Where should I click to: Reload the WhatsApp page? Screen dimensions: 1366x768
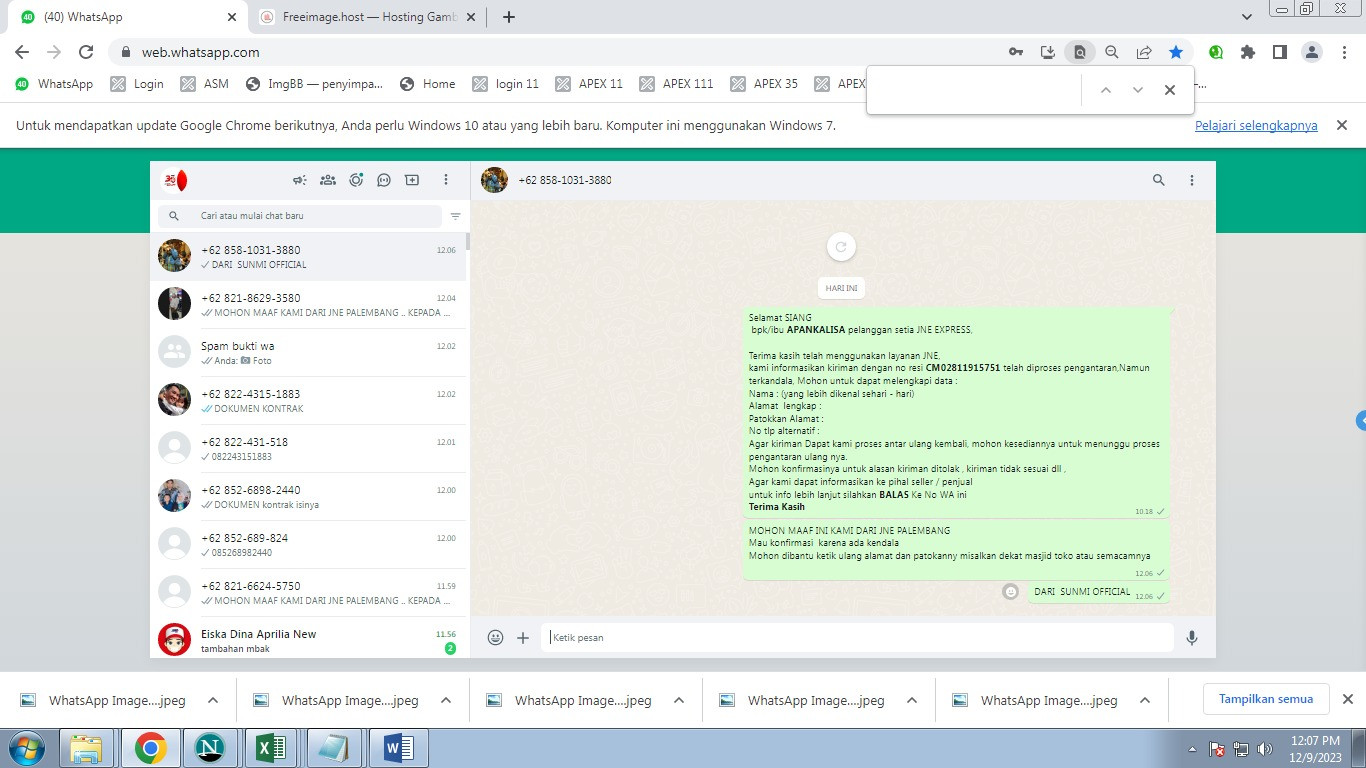coord(86,52)
